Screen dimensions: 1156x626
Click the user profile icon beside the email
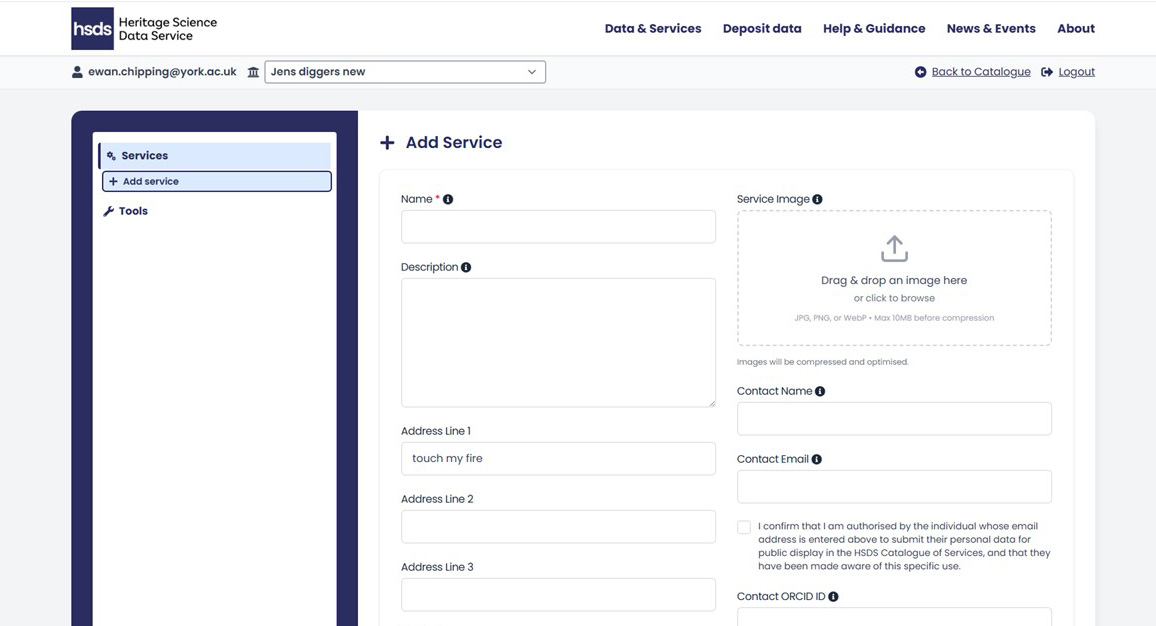click(x=77, y=71)
